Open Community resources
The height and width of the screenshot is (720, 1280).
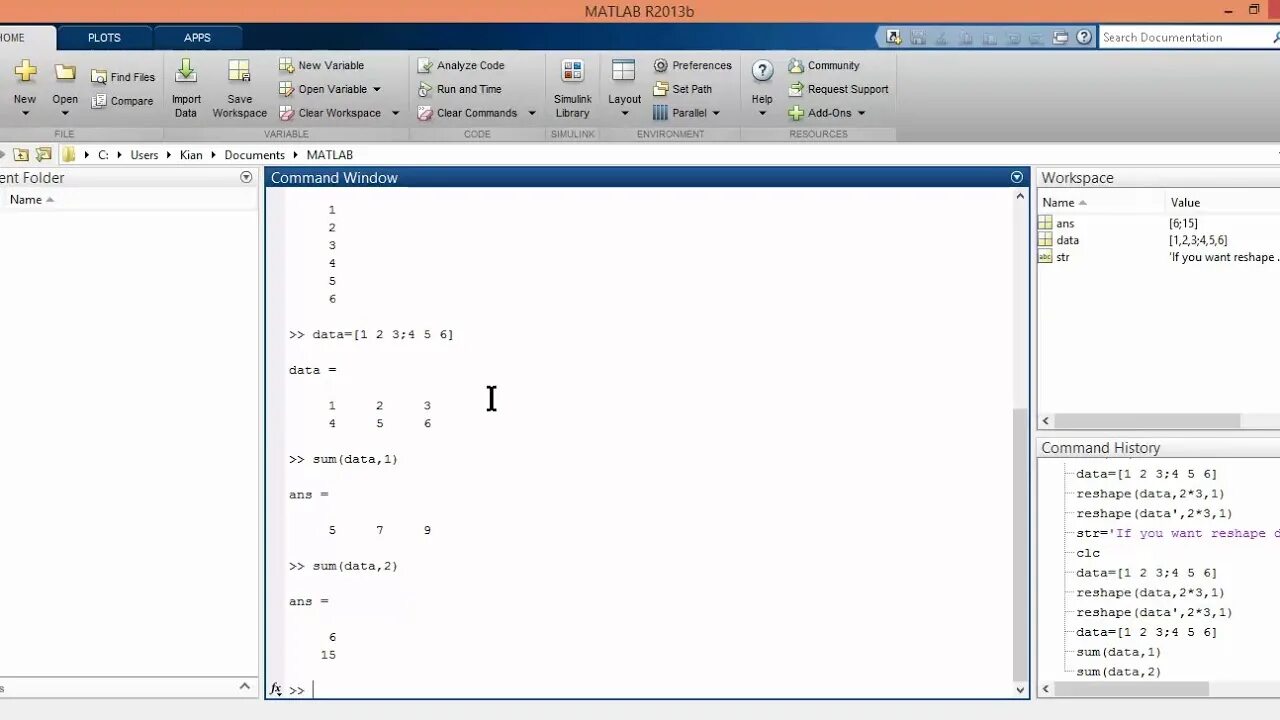pos(824,65)
